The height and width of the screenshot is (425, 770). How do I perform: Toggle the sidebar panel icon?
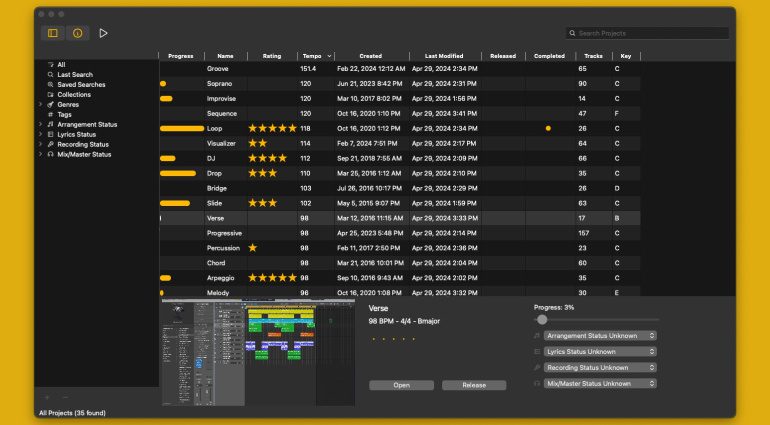tap(53, 33)
